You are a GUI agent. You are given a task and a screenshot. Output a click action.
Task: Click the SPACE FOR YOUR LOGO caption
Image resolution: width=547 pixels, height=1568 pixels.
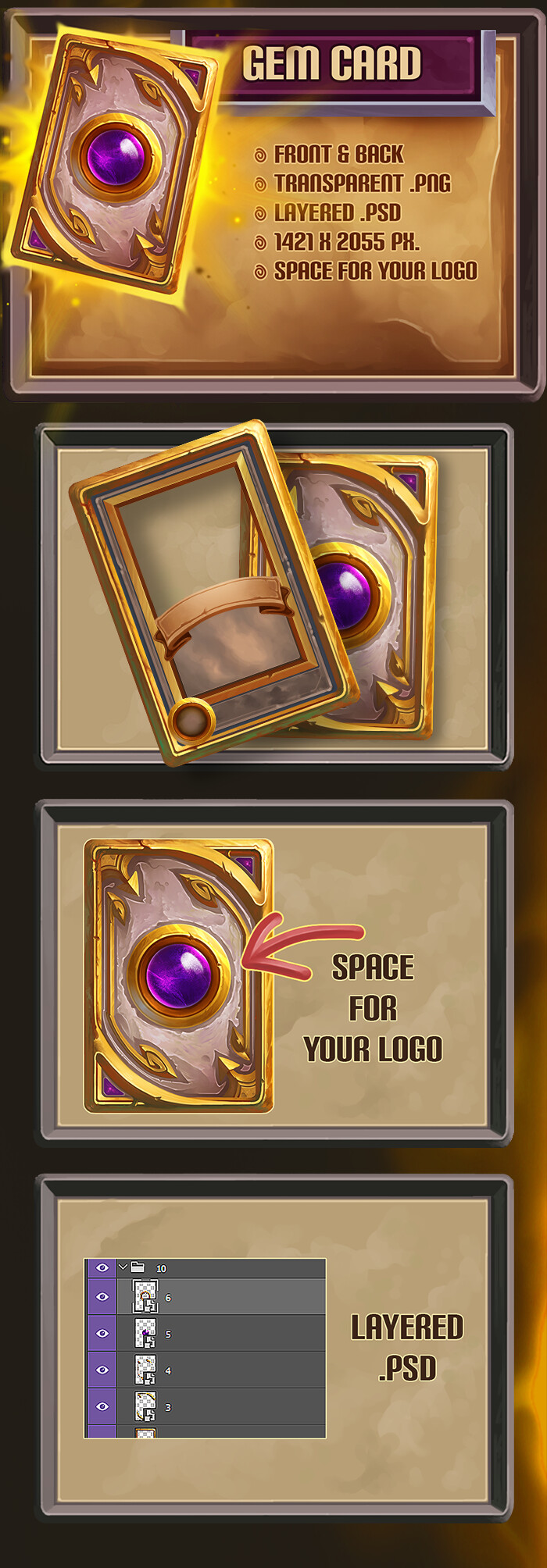[x=373, y=1008]
